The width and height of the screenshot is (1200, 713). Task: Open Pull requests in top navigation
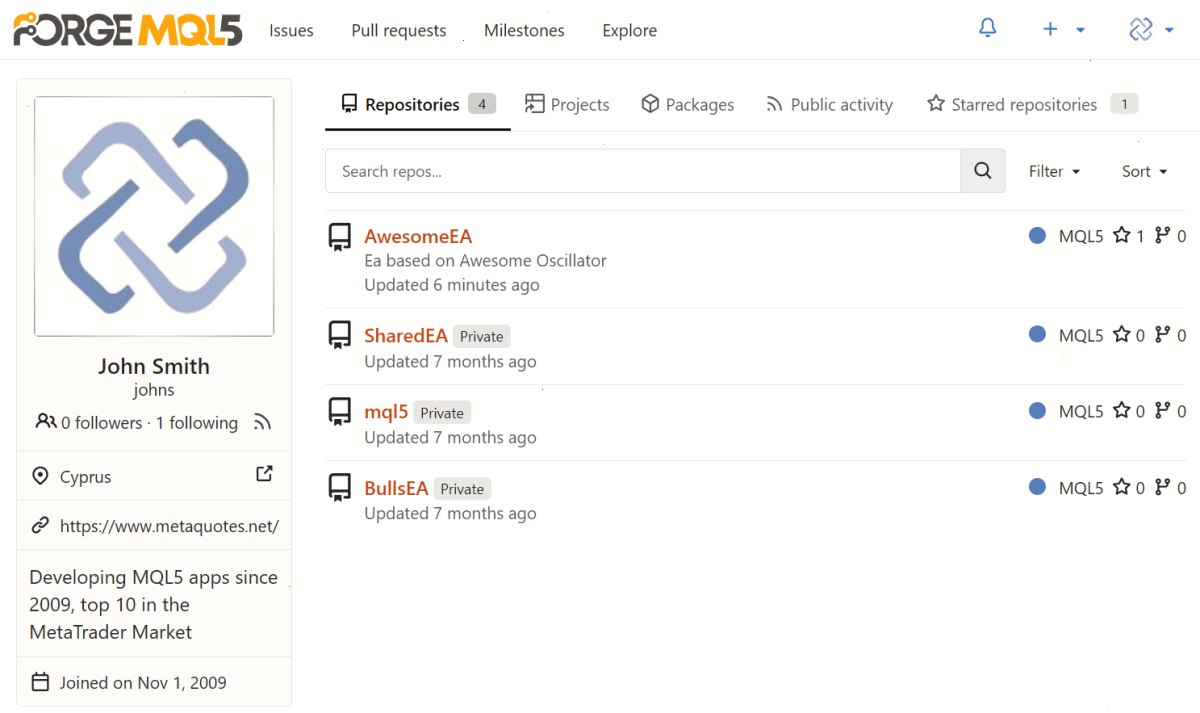(399, 31)
